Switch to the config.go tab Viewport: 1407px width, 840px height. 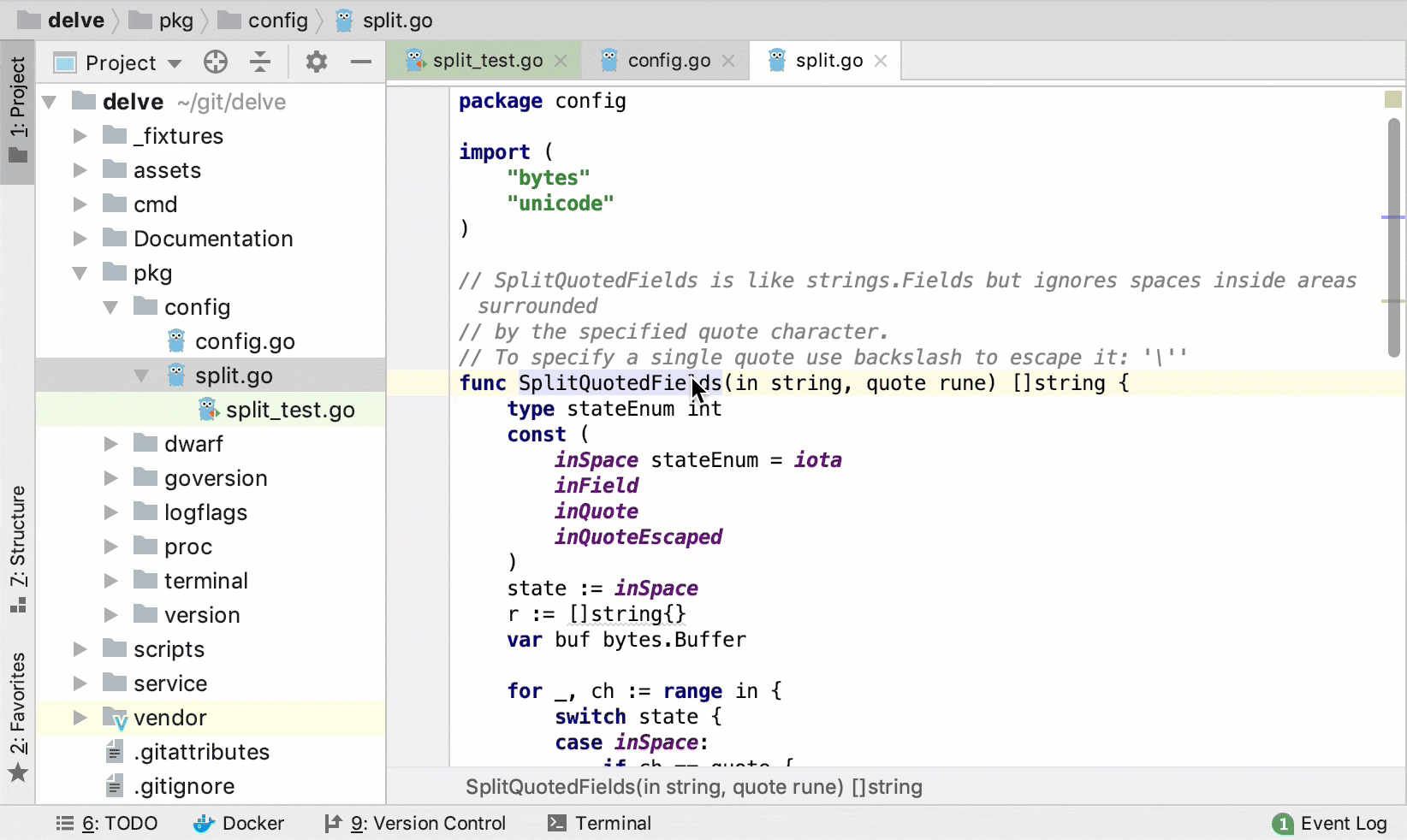click(x=668, y=61)
